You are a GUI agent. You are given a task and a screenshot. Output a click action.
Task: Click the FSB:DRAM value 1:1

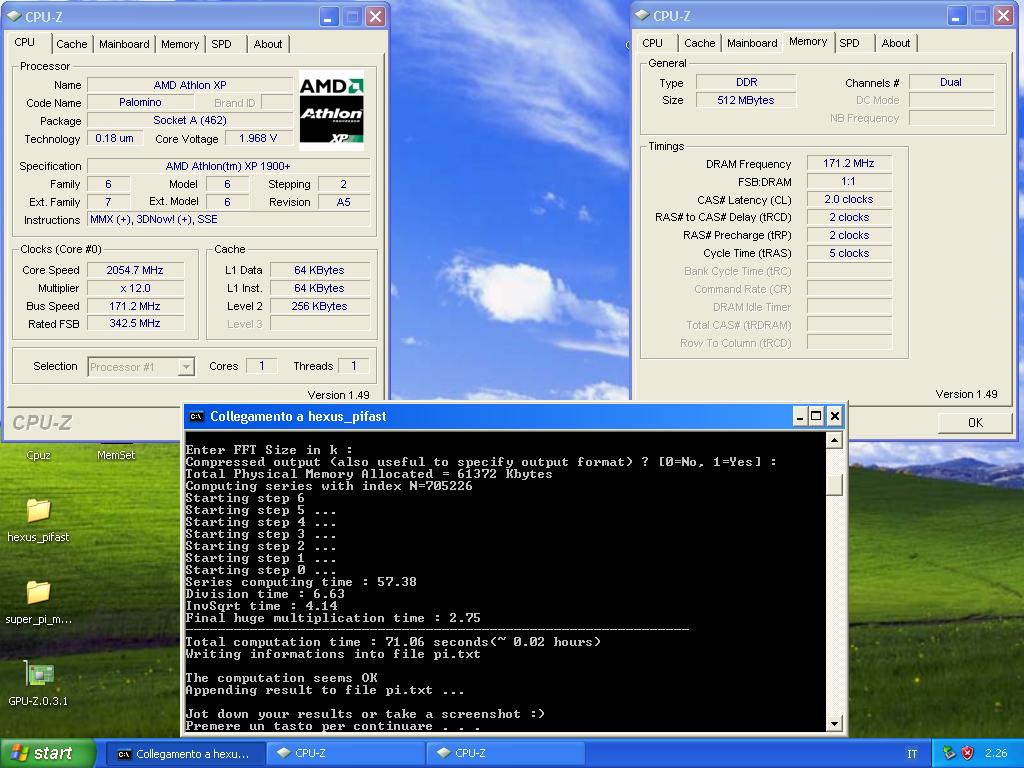(x=848, y=182)
